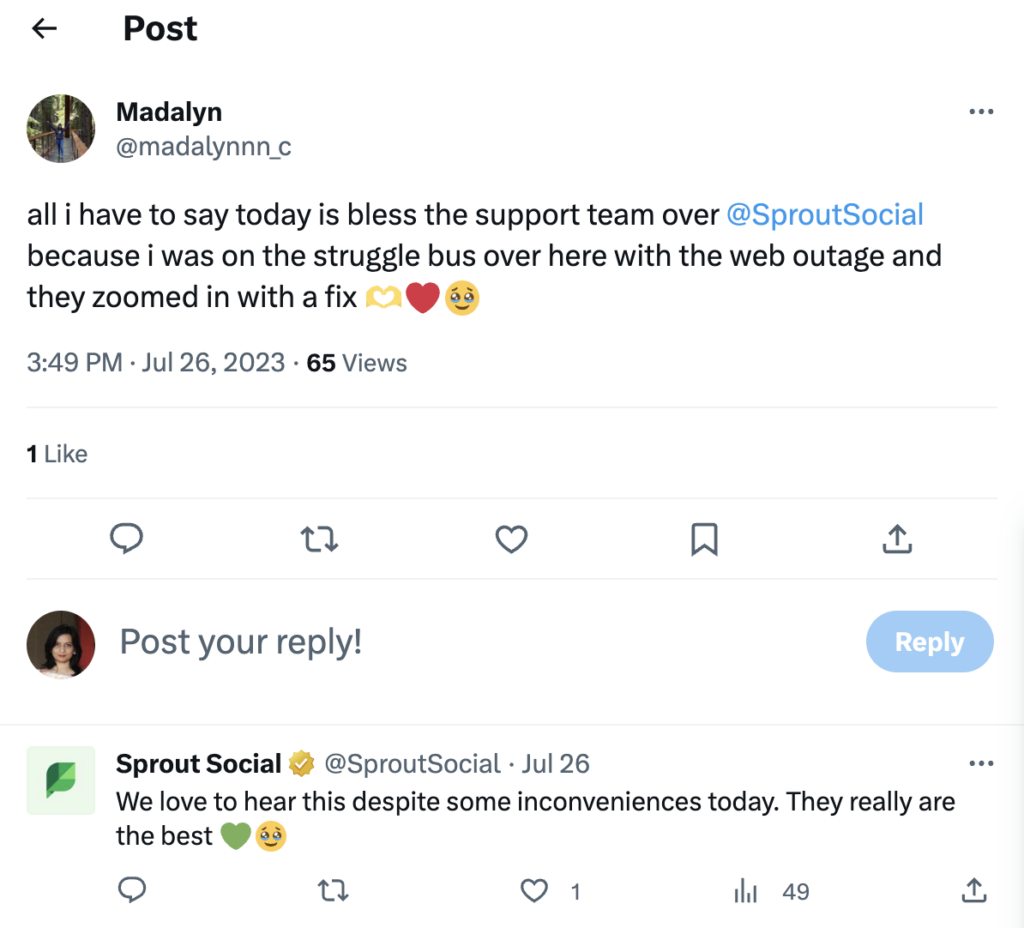Screen dimensions: 1024x928
Task: Like Madalyn's post with heart icon
Action: (511, 539)
